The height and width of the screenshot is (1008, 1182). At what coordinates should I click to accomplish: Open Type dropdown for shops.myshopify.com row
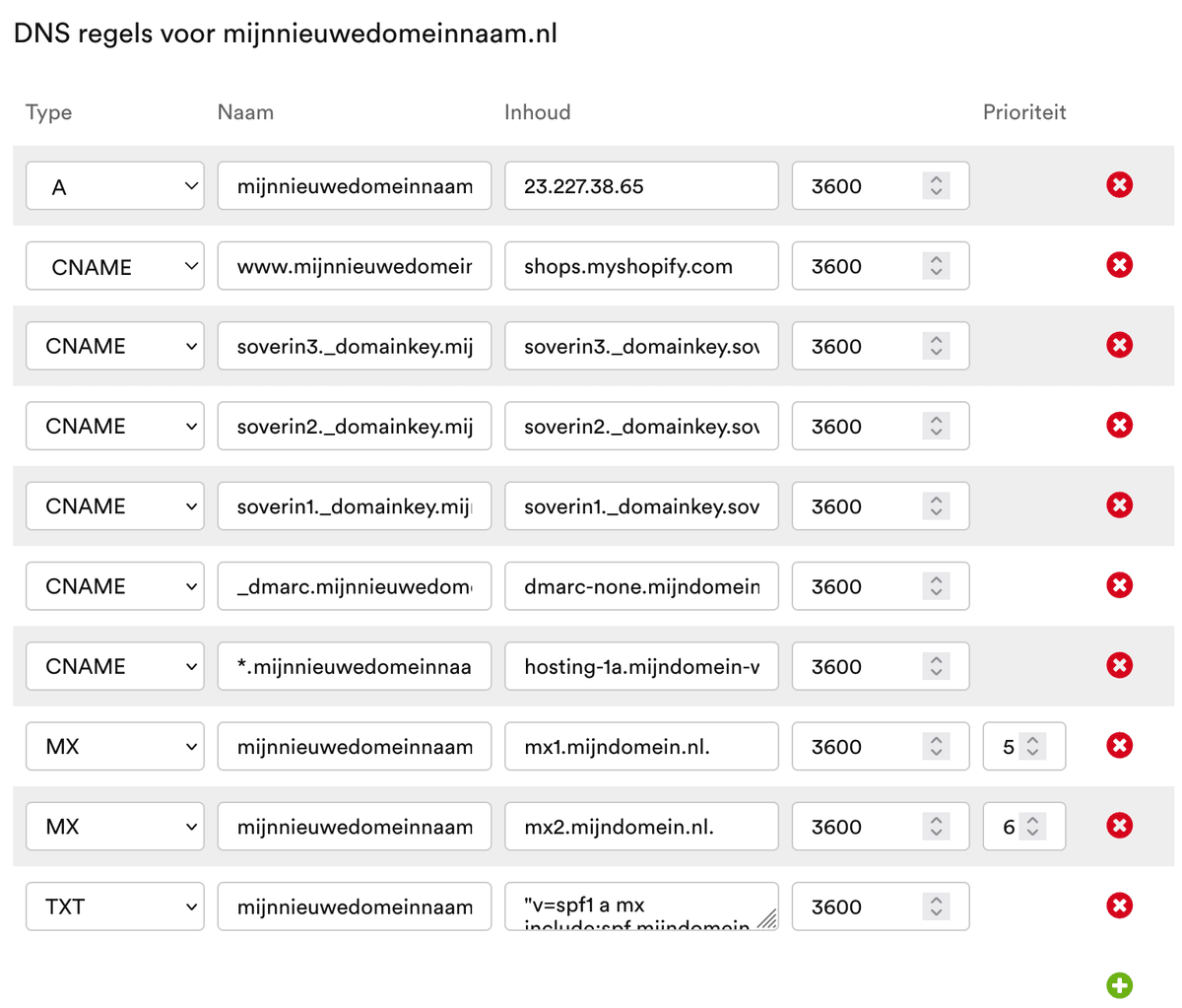(114, 266)
